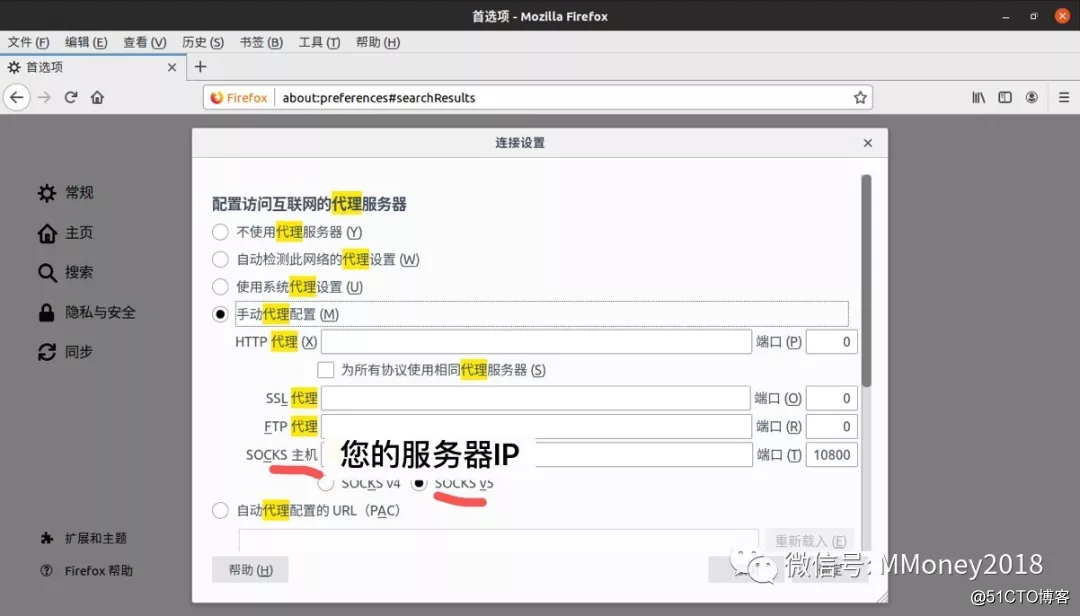1080x616 pixels.
Task: Click the forward navigation arrow
Action: point(44,97)
